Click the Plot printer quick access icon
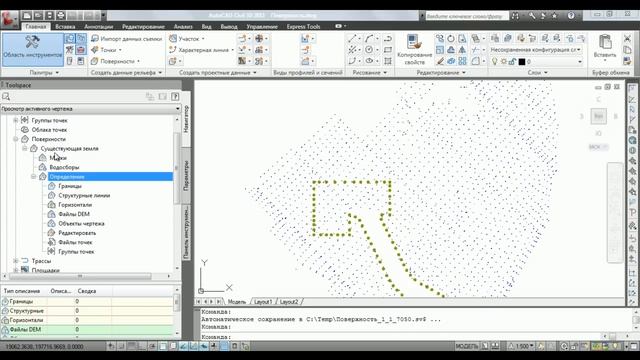Screen dimensions: 640x360 pyautogui.click(x=61, y=16)
